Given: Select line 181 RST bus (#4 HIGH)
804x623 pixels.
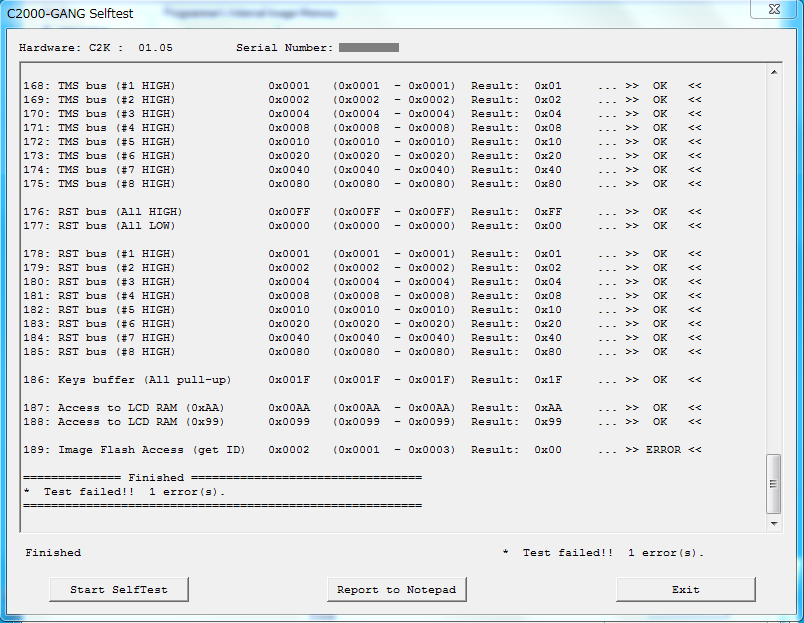Looking at the screenshot, I should click(x=362, y=296).
